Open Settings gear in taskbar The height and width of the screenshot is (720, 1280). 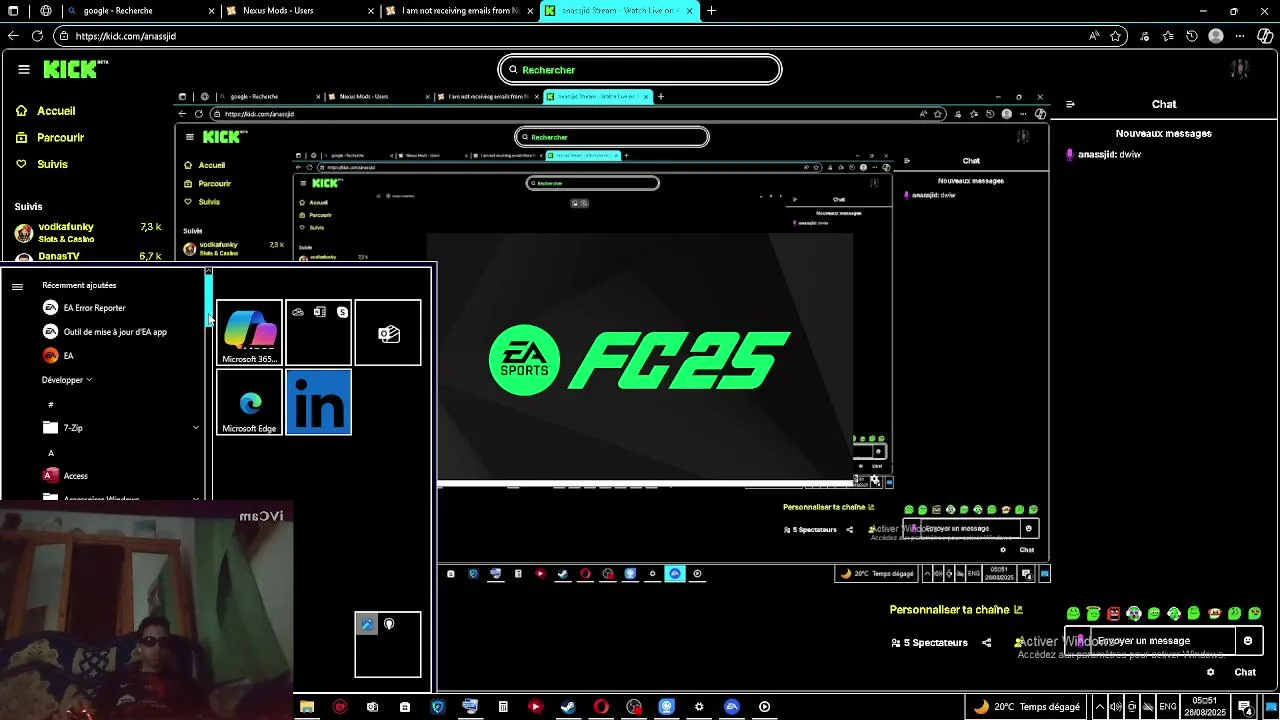(699, 707)
